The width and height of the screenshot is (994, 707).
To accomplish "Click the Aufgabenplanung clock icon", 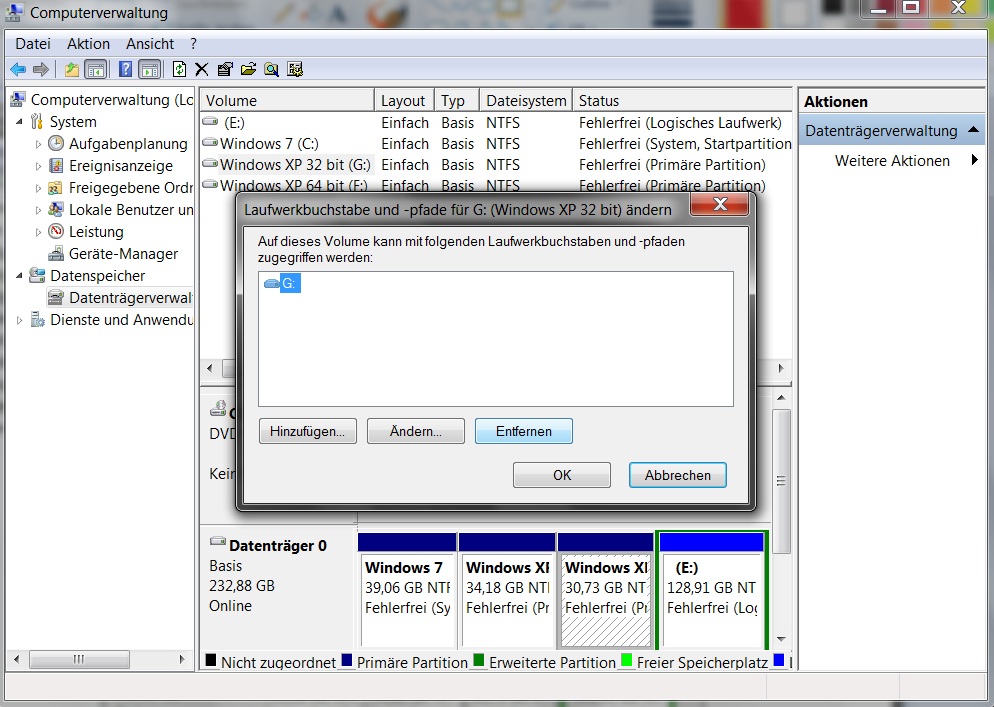I will click(56, 143).
